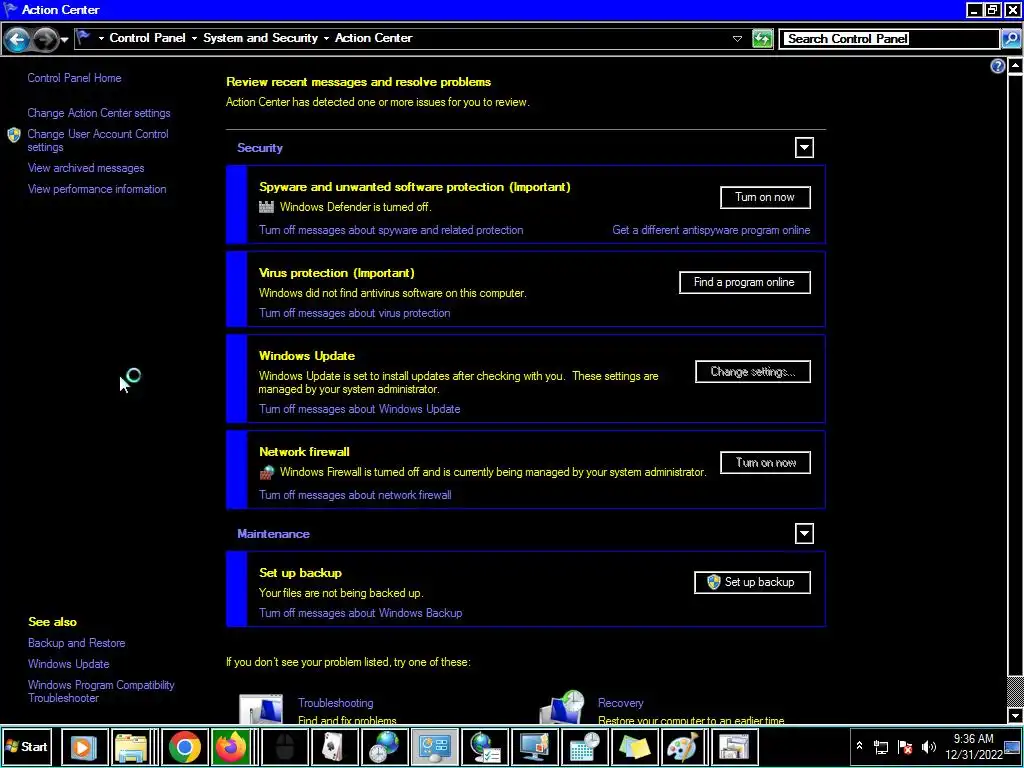Screen dimensions: 1024x768
Task: Click the Troubleshooting monitor icon
Action: pyautogui.click(x=261, y=709)
